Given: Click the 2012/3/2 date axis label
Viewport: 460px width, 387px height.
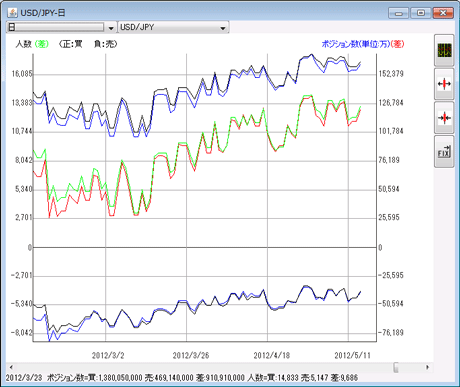Looking at the screenshot, I should (x=108, y=355).
